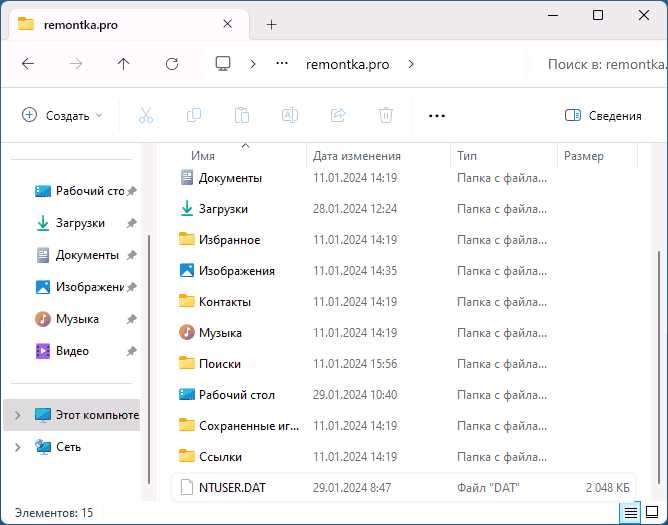Click the Share icon in toolbar
This screenshot has width=668, height=525.
338,115
